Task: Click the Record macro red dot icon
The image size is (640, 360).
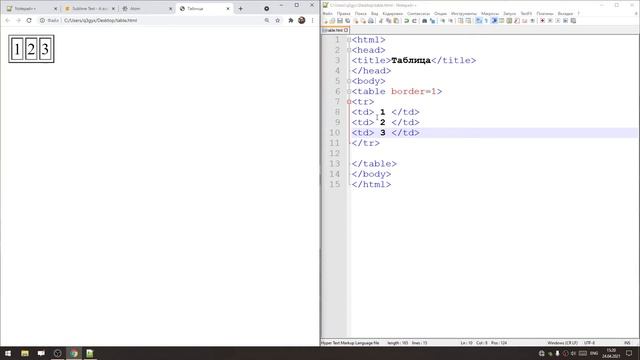Action: pyautogui.click(x=542, y=21)
